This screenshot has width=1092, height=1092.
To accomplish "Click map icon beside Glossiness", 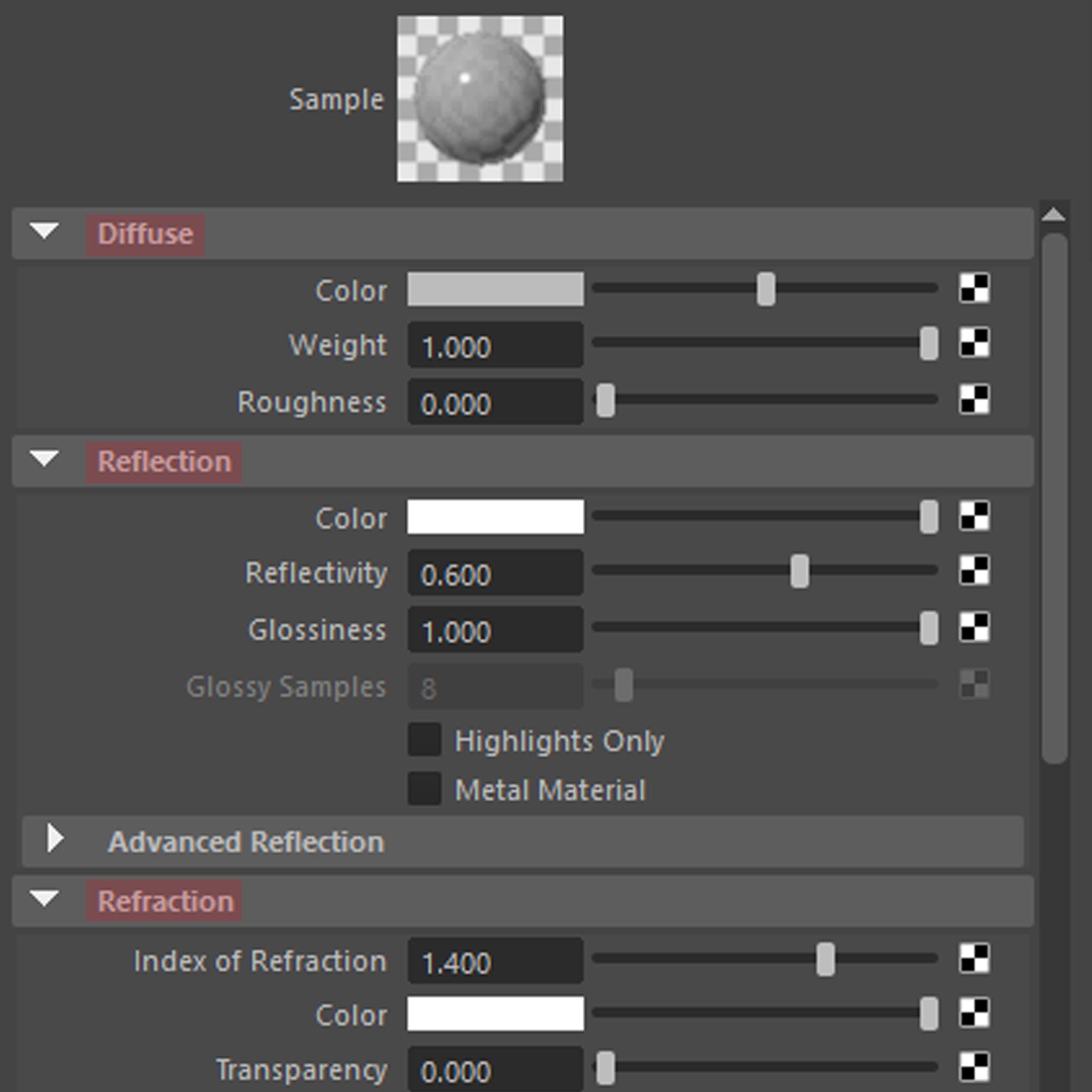I will [x=975, y=628].
